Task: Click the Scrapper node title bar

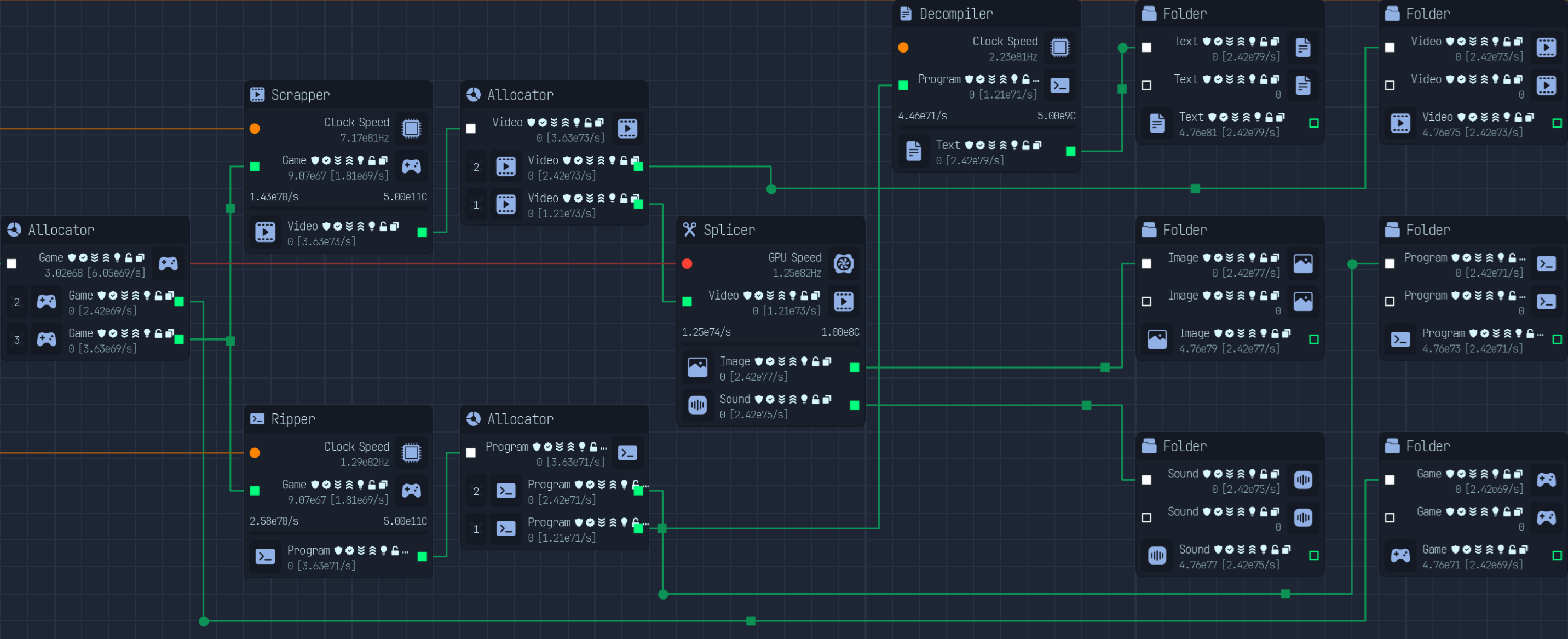Action: (x=338, y=94)
